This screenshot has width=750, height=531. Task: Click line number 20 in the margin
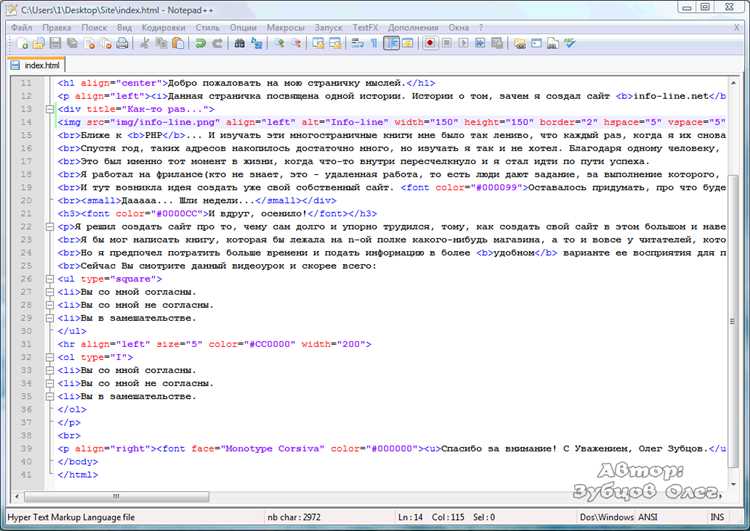tap(28, 200)
